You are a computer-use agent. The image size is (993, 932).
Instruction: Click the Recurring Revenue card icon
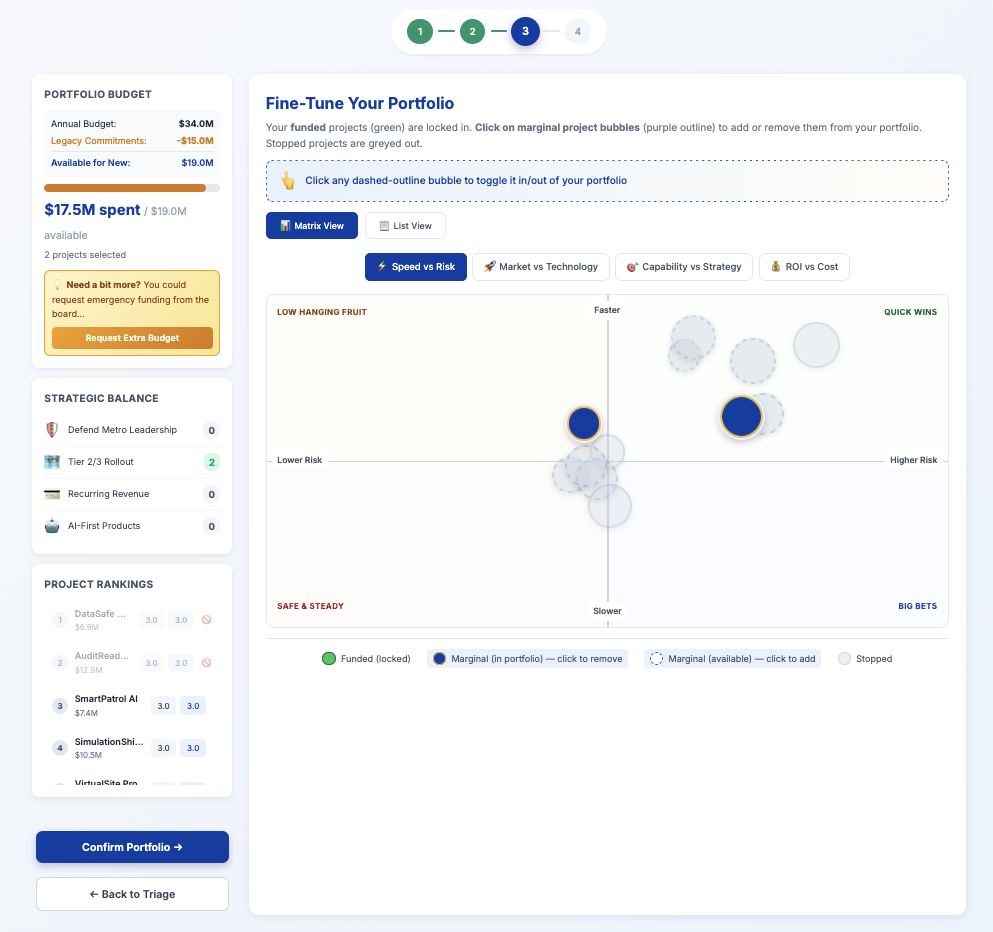click(x=52, y=494)
